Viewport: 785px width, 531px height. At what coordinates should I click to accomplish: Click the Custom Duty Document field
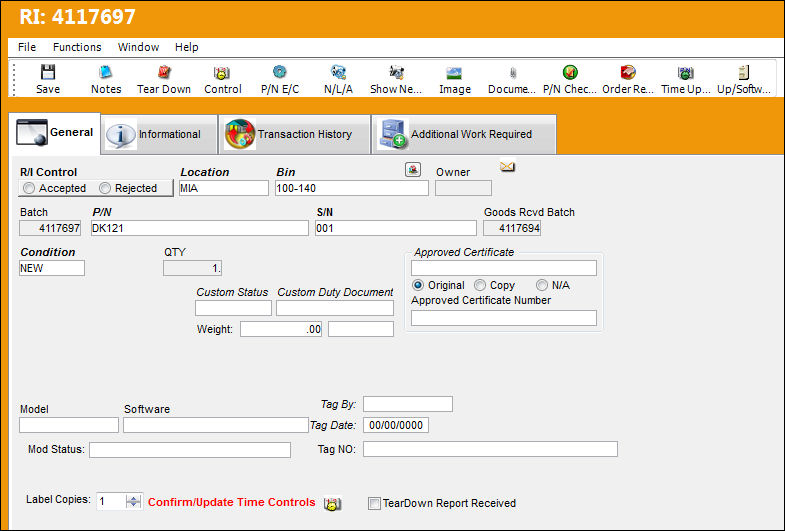(335, 308)
